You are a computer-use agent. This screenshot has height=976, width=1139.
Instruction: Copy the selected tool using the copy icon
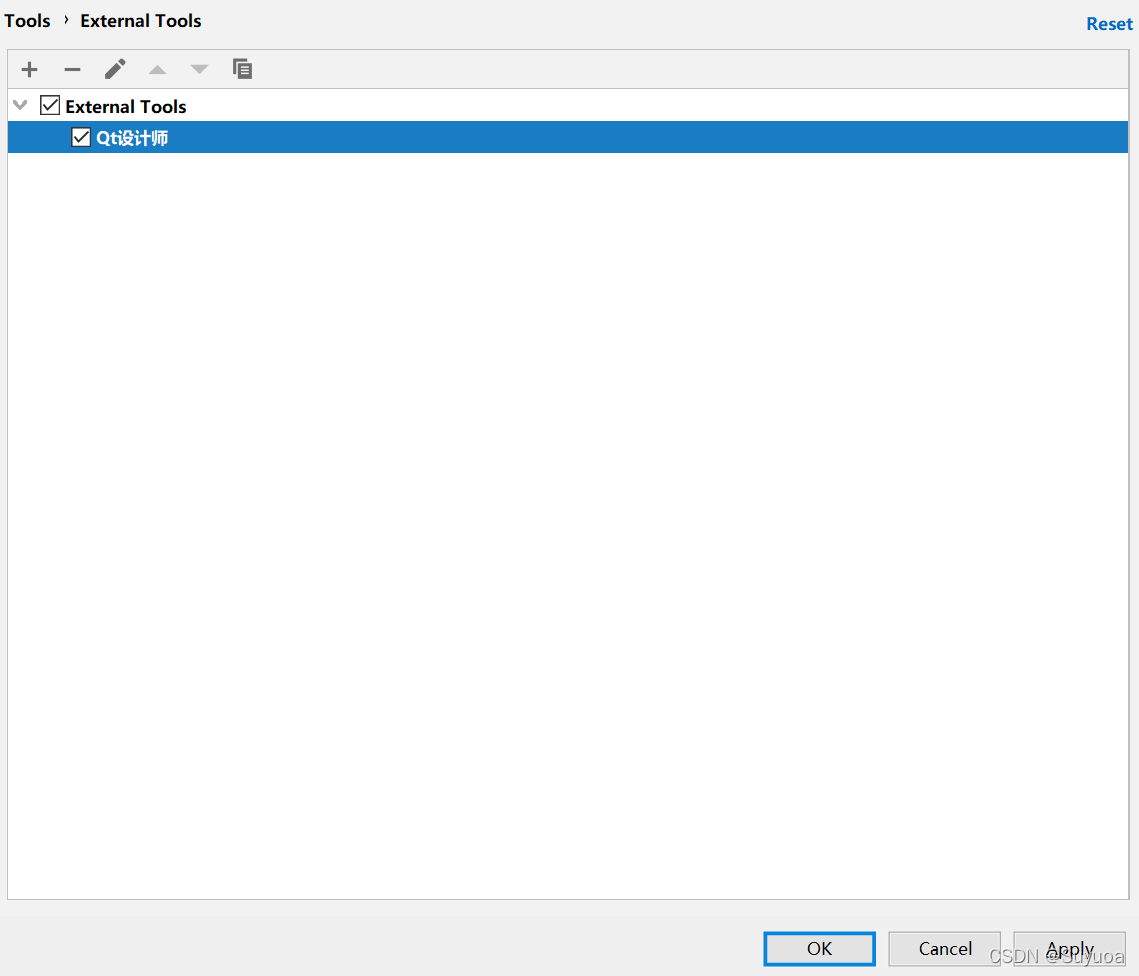pyautogui.click(x=242, y=69)
